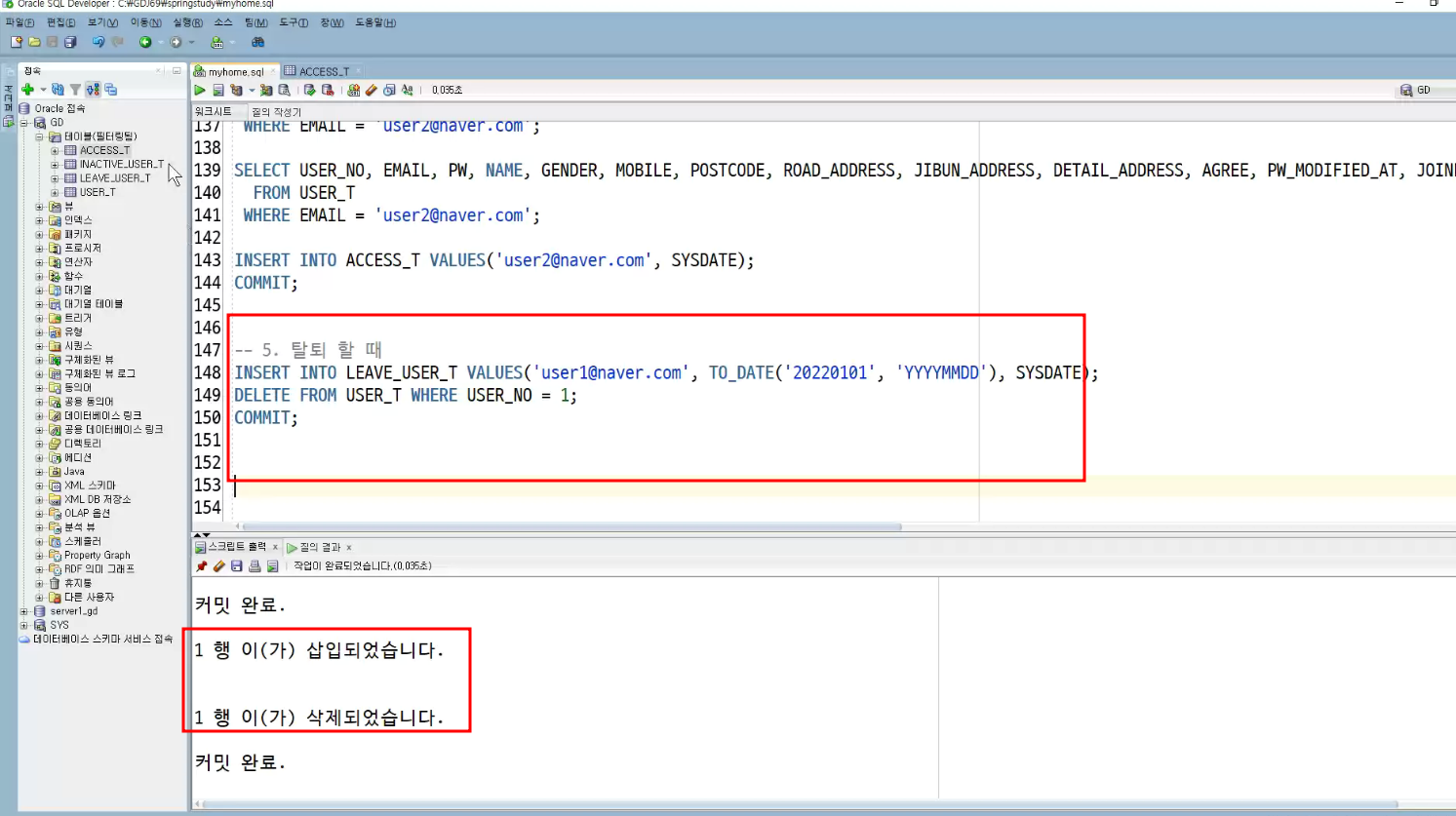Click the Forward navigation icon

tap(176, 42)
